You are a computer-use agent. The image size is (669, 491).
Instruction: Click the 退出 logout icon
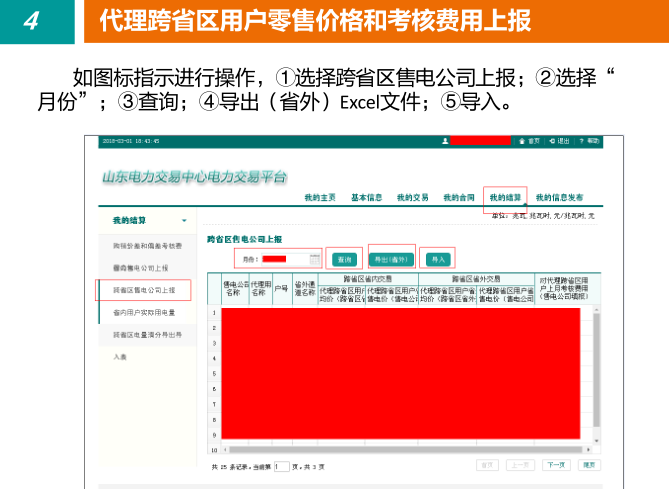click(x=552, y=141)
